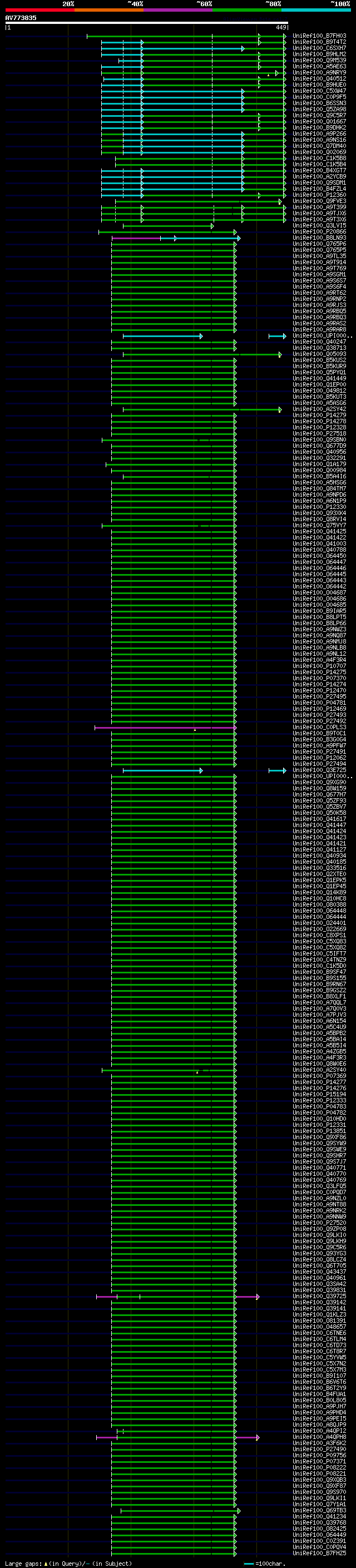The width and height of the screenshot is (356, 1568).
Task: Select the UniRef100_C1K5B4 label
Action: pyautogui.click(x=319, y=164)
